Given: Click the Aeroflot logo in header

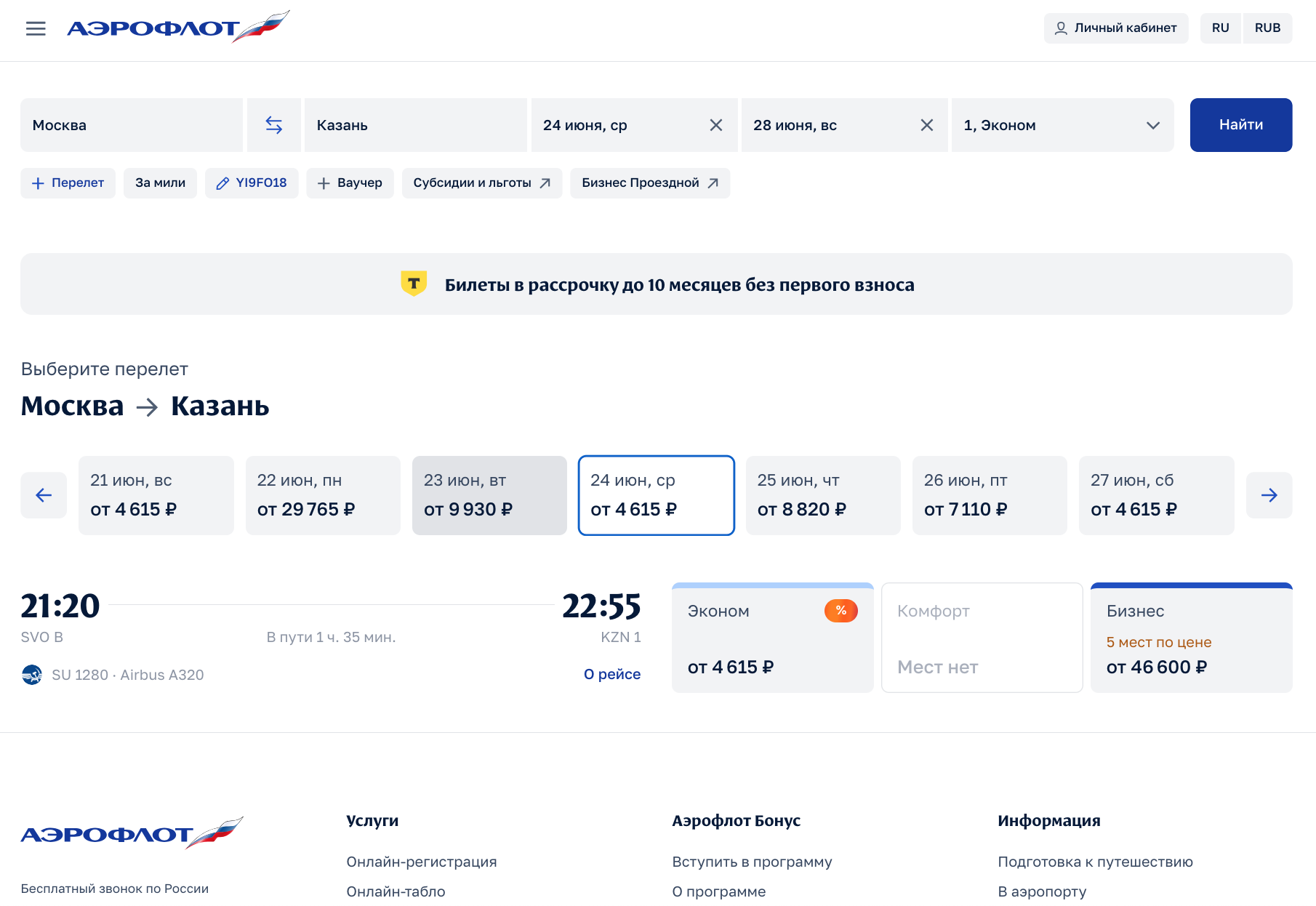Looking at the screenshot, I should point(178,27).
